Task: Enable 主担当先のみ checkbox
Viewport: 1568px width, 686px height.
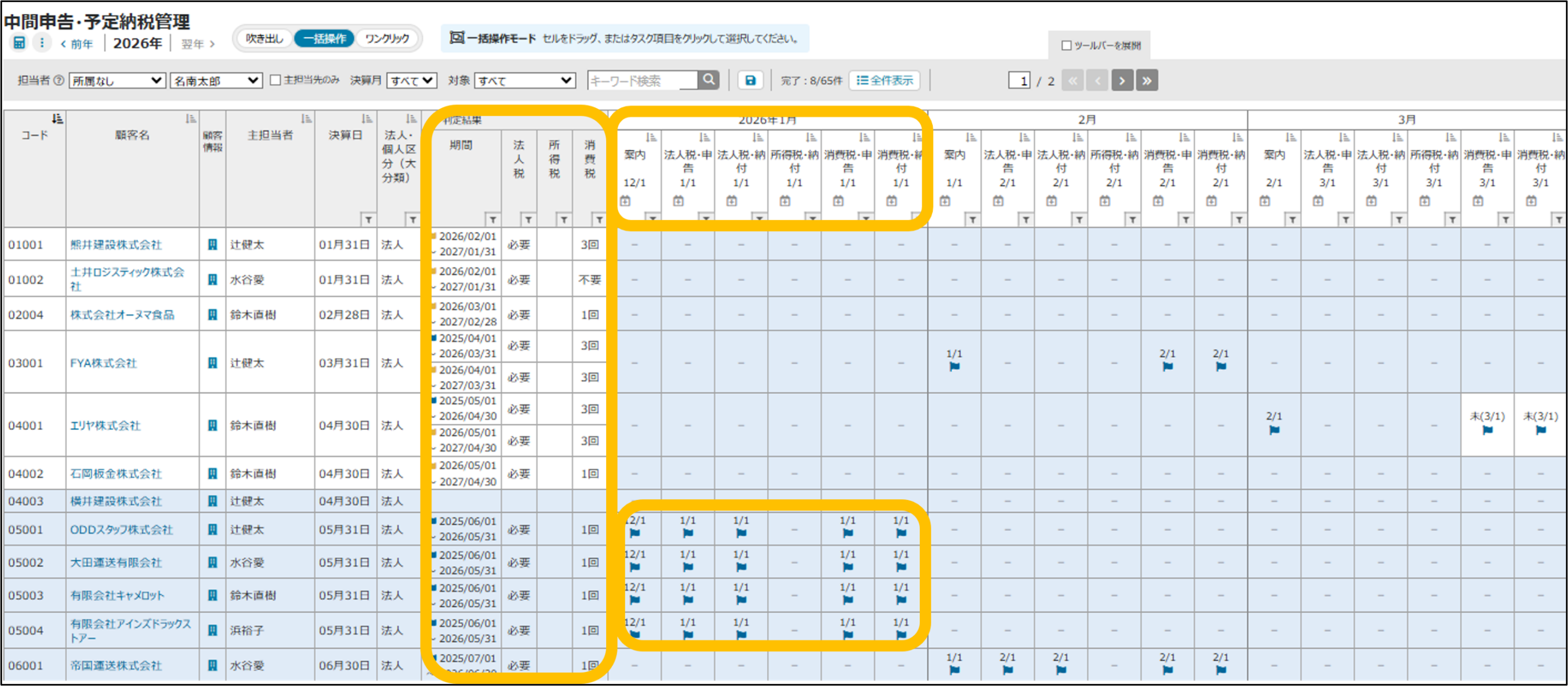Action: (x=275, y=80)
